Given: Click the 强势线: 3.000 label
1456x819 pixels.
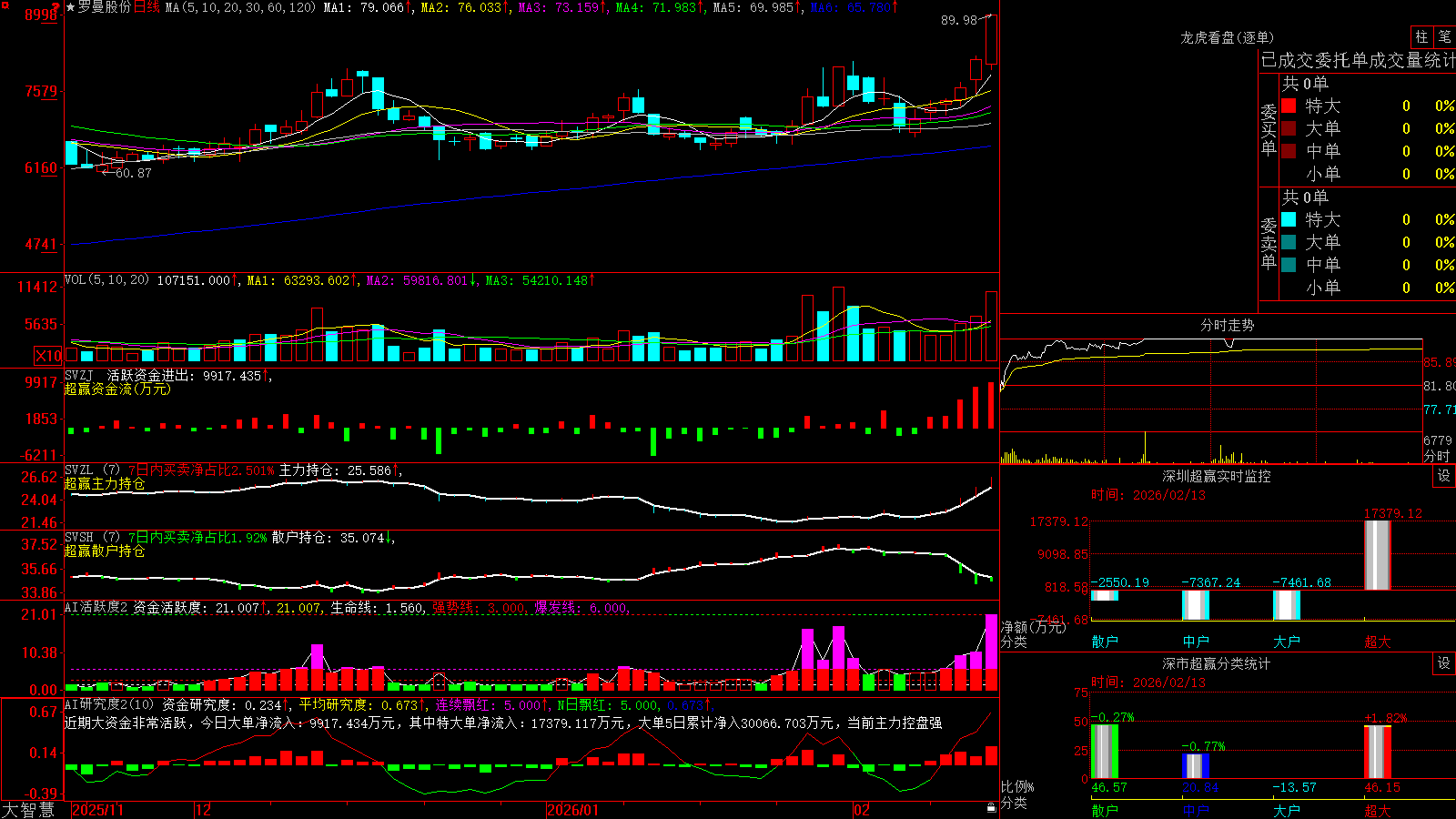Looking at the screenshot, I should (x=479, y=608).
